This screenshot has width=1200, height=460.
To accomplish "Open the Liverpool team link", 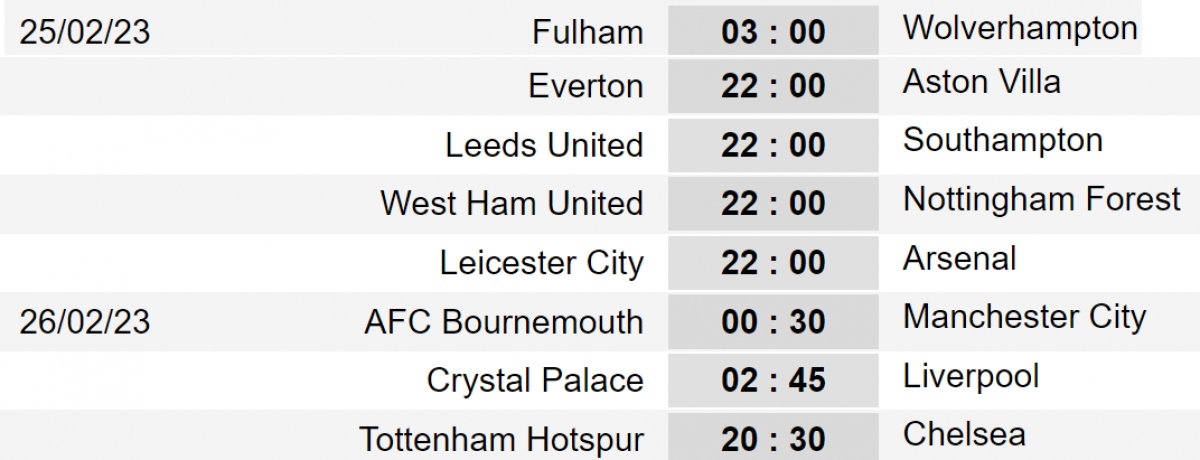I will tap(971, 376).
